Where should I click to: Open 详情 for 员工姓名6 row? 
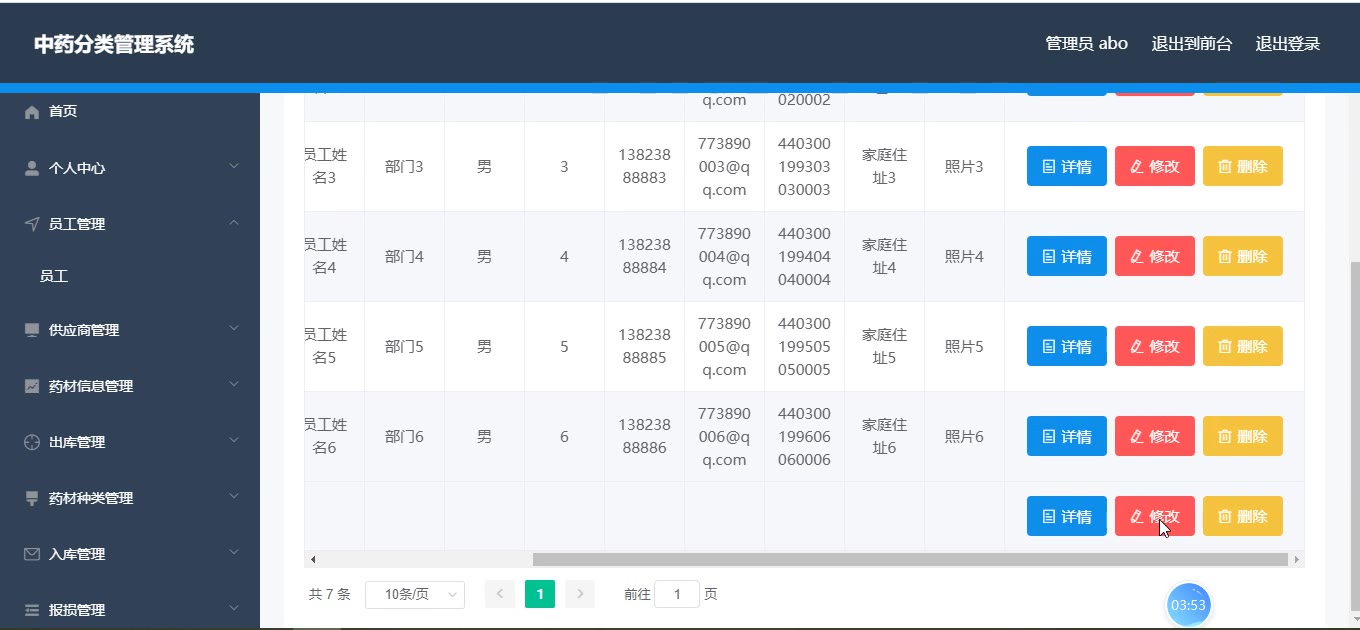pos(1067,436)
